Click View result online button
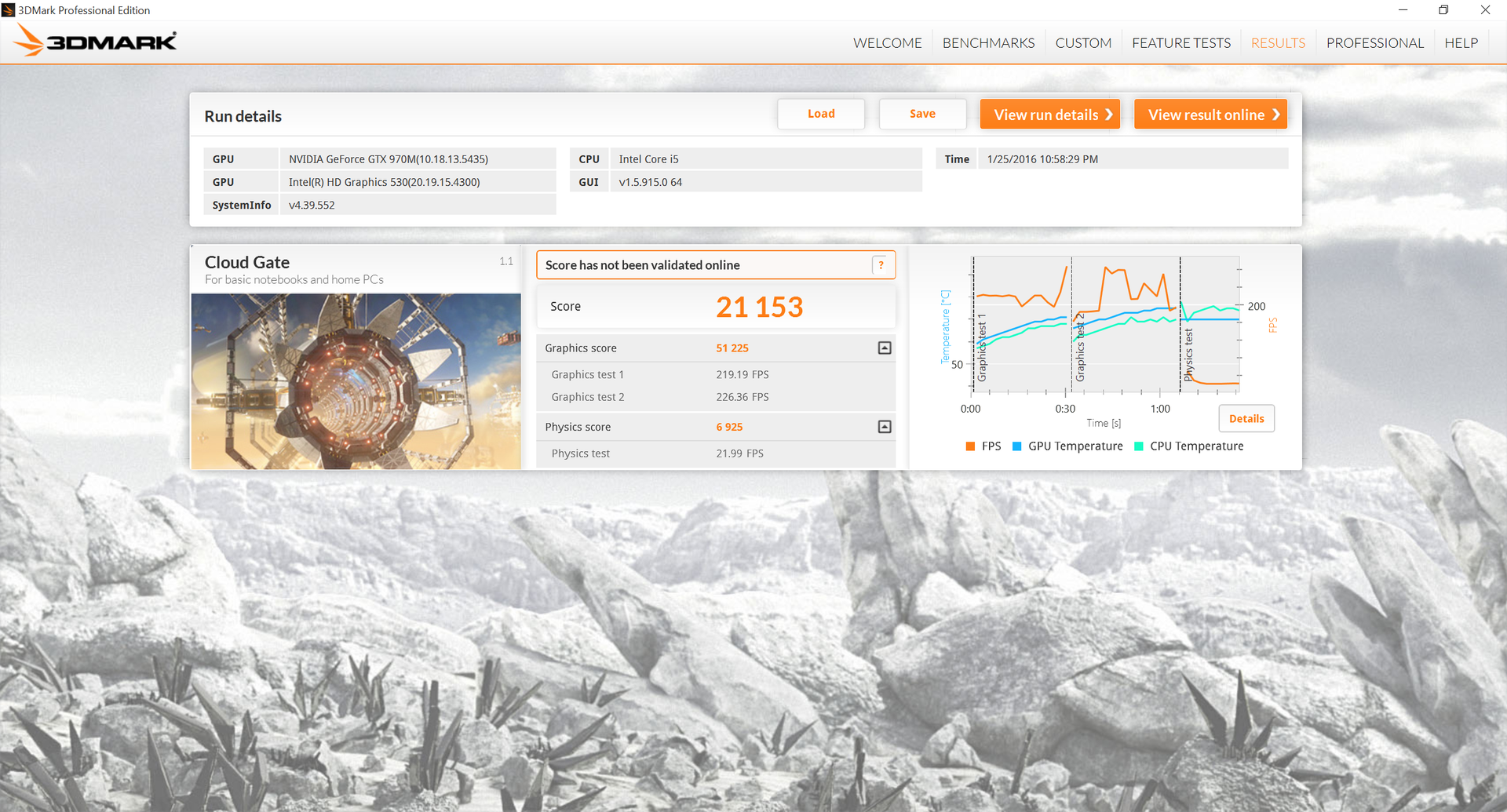This screenshot has height=812, width=1507. (x=1210, y=115)
